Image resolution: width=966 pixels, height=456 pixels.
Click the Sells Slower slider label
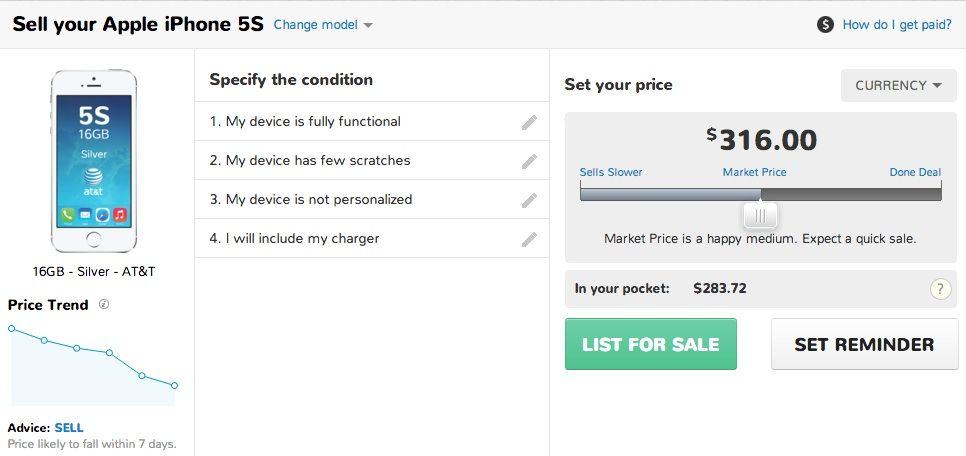pos(611,172)
